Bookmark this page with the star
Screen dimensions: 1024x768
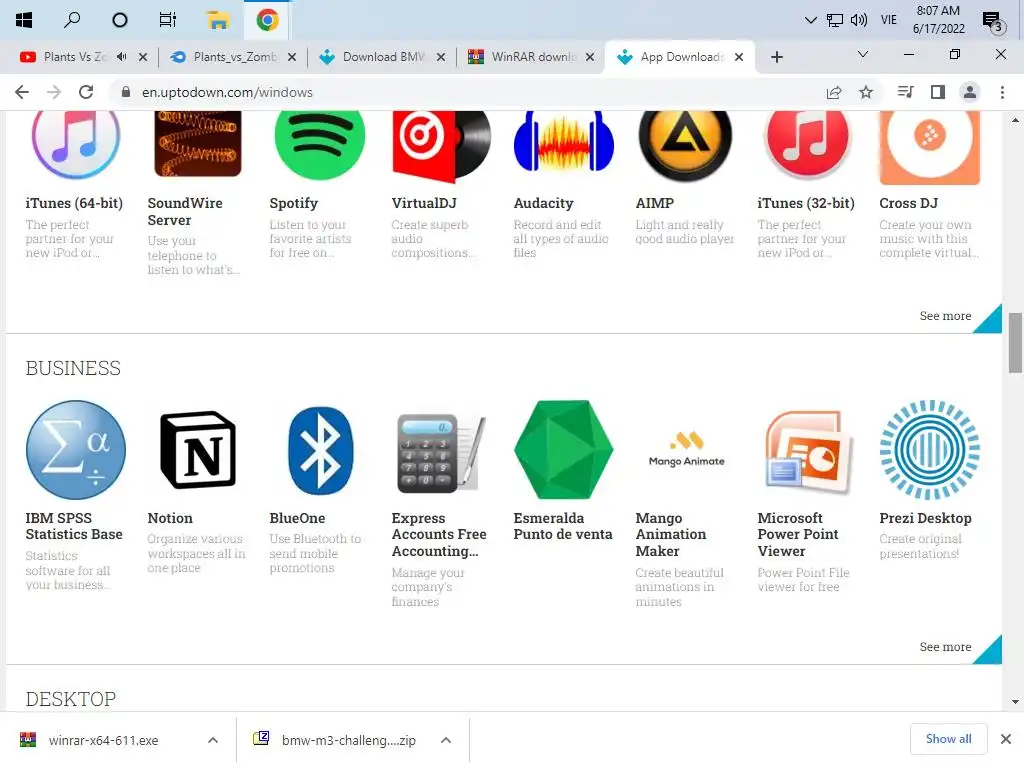pos(866,92)
